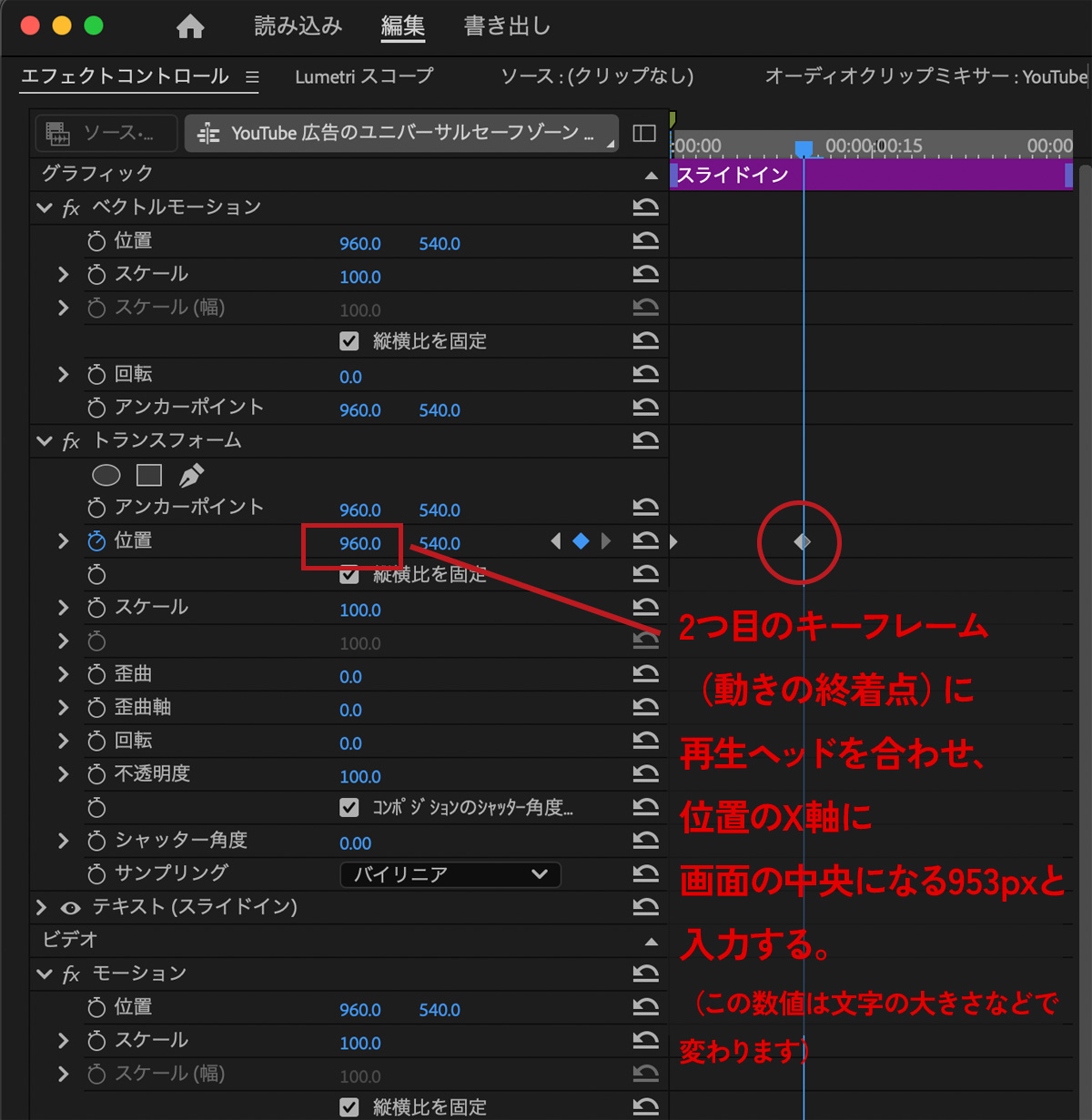Screen dimensions: 1092x1120
Task: Open the Lumetri スコープ panel tab
Action: click(x=364, y=76)
